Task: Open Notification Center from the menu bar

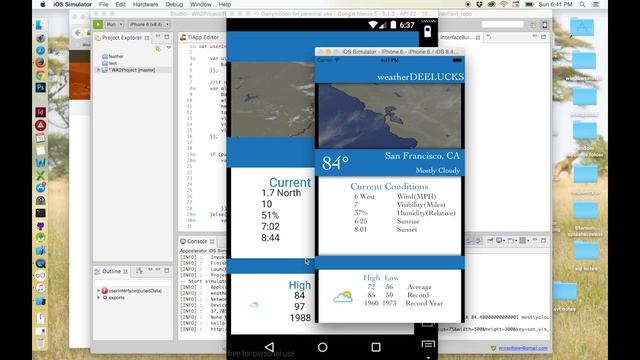Action: pos(595,4)
